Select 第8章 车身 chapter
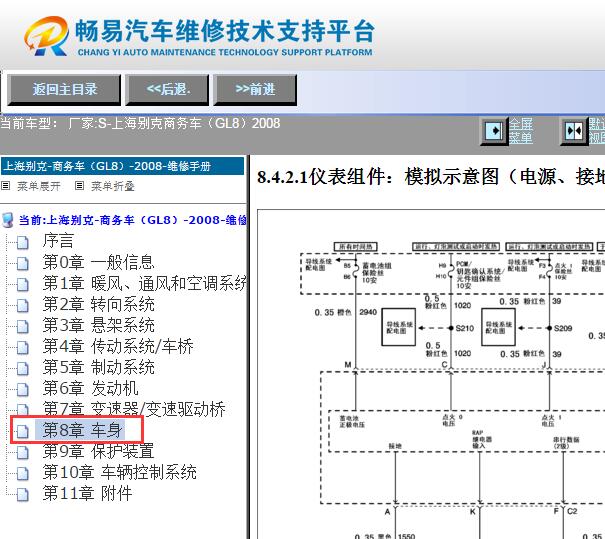 [x=82, y=430]
